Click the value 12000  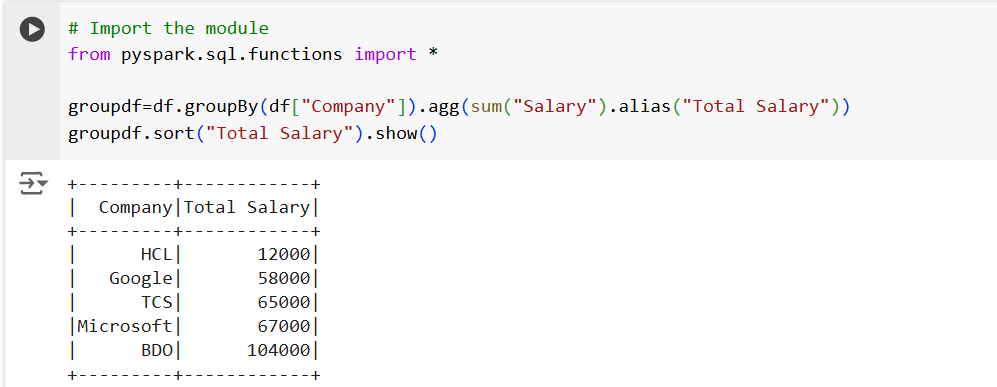[284, 255]
